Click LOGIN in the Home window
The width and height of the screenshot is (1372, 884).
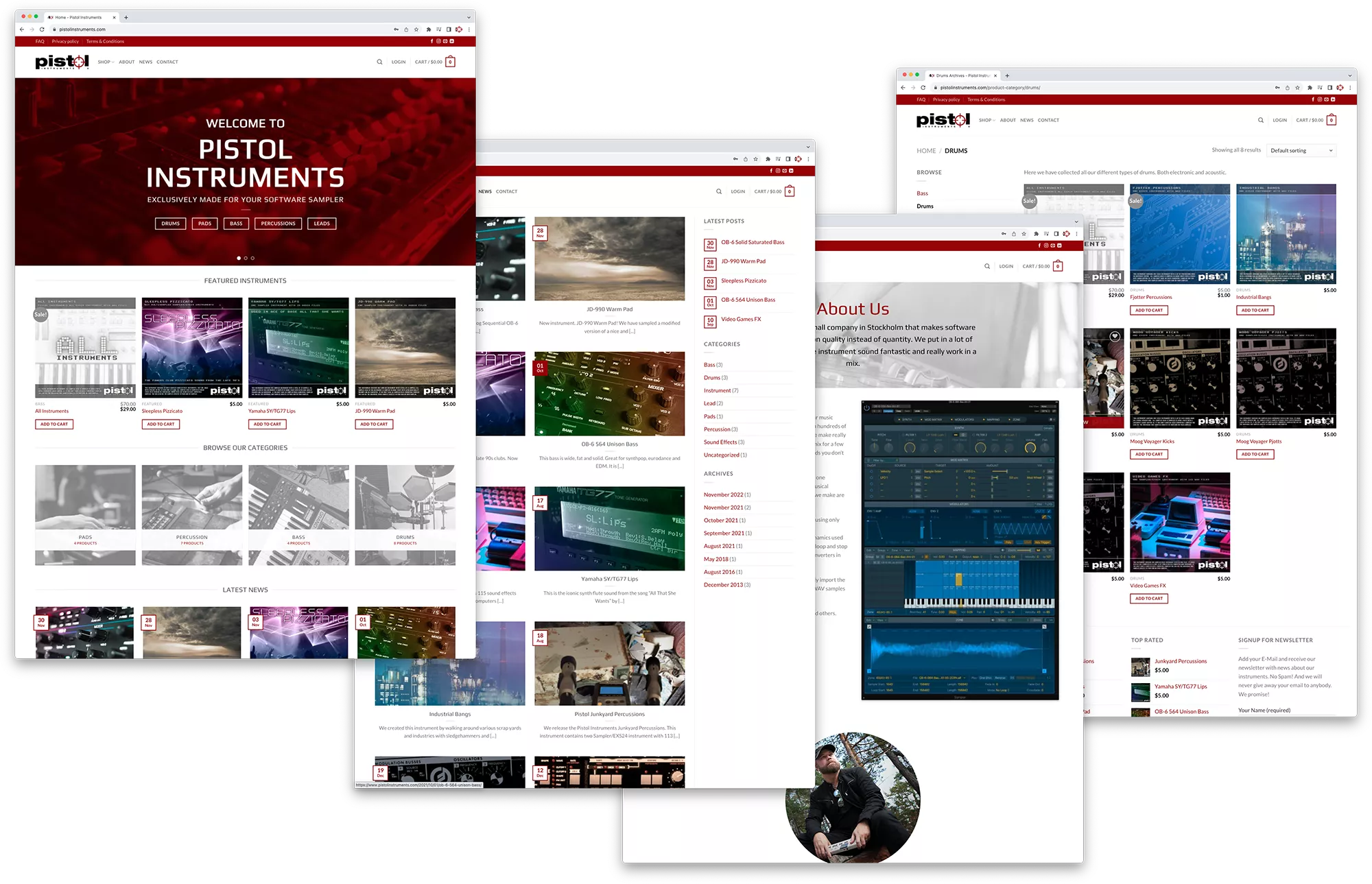[x=399, y=62]
